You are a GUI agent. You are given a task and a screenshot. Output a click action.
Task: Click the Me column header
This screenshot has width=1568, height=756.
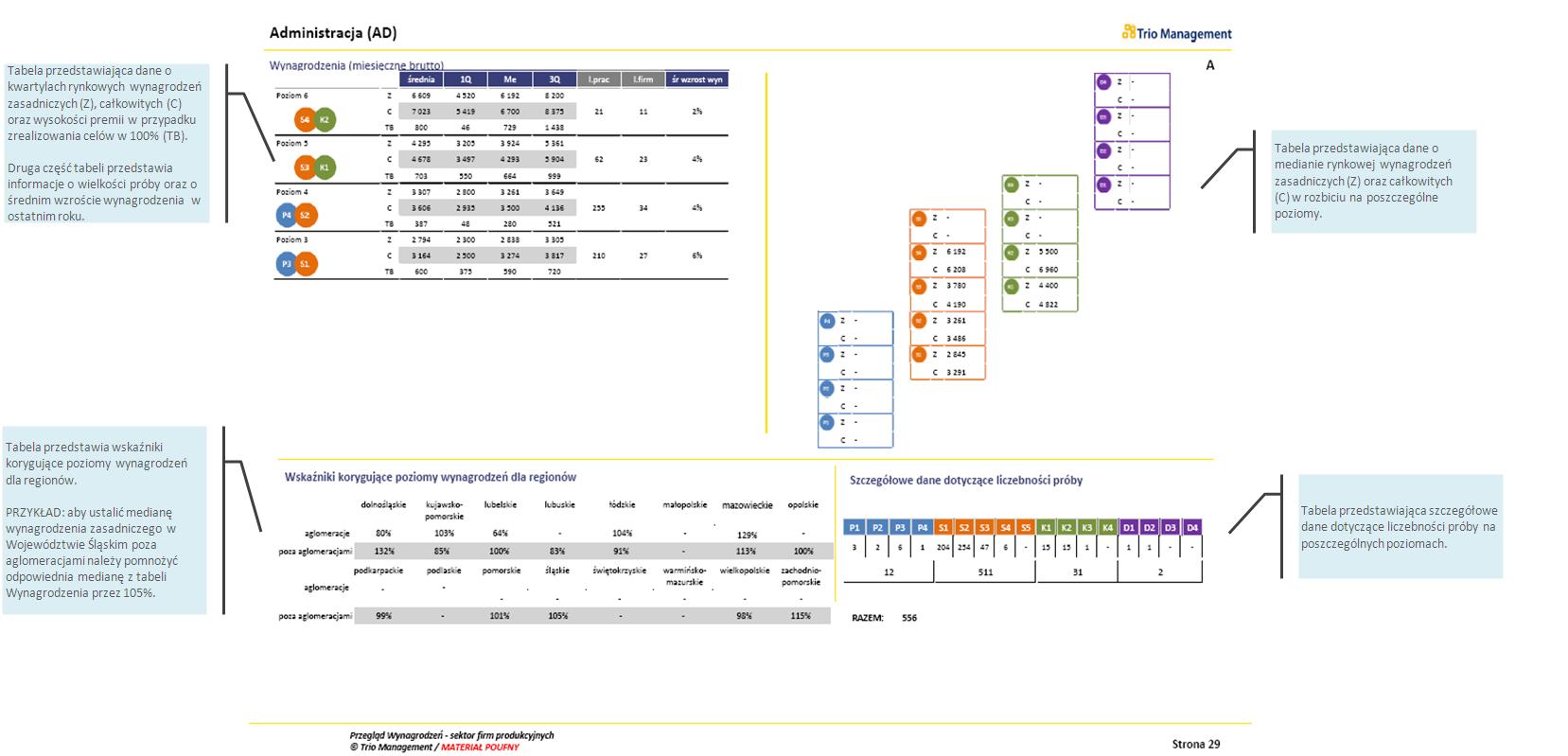click(510, 79)
